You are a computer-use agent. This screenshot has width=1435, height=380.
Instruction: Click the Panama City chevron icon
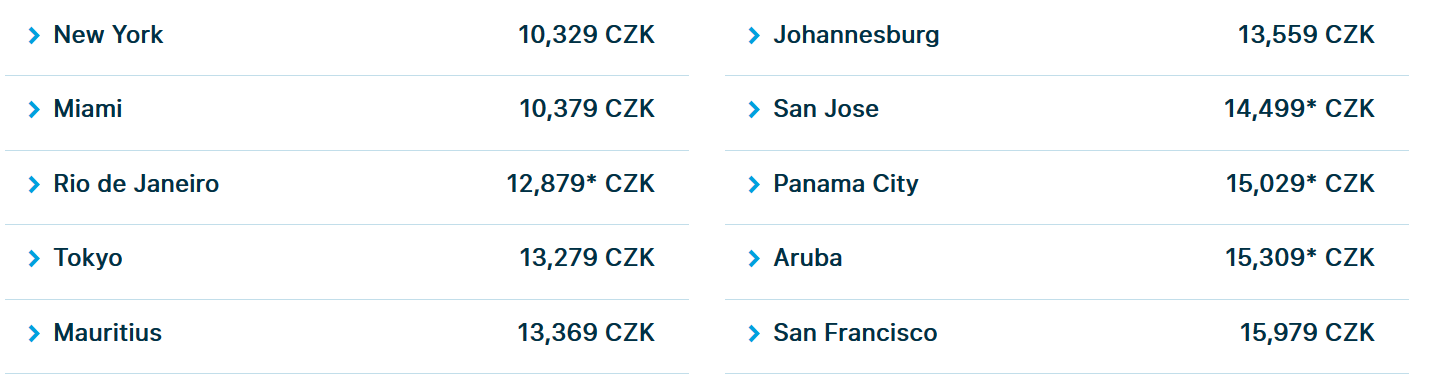tap(755, 185)
